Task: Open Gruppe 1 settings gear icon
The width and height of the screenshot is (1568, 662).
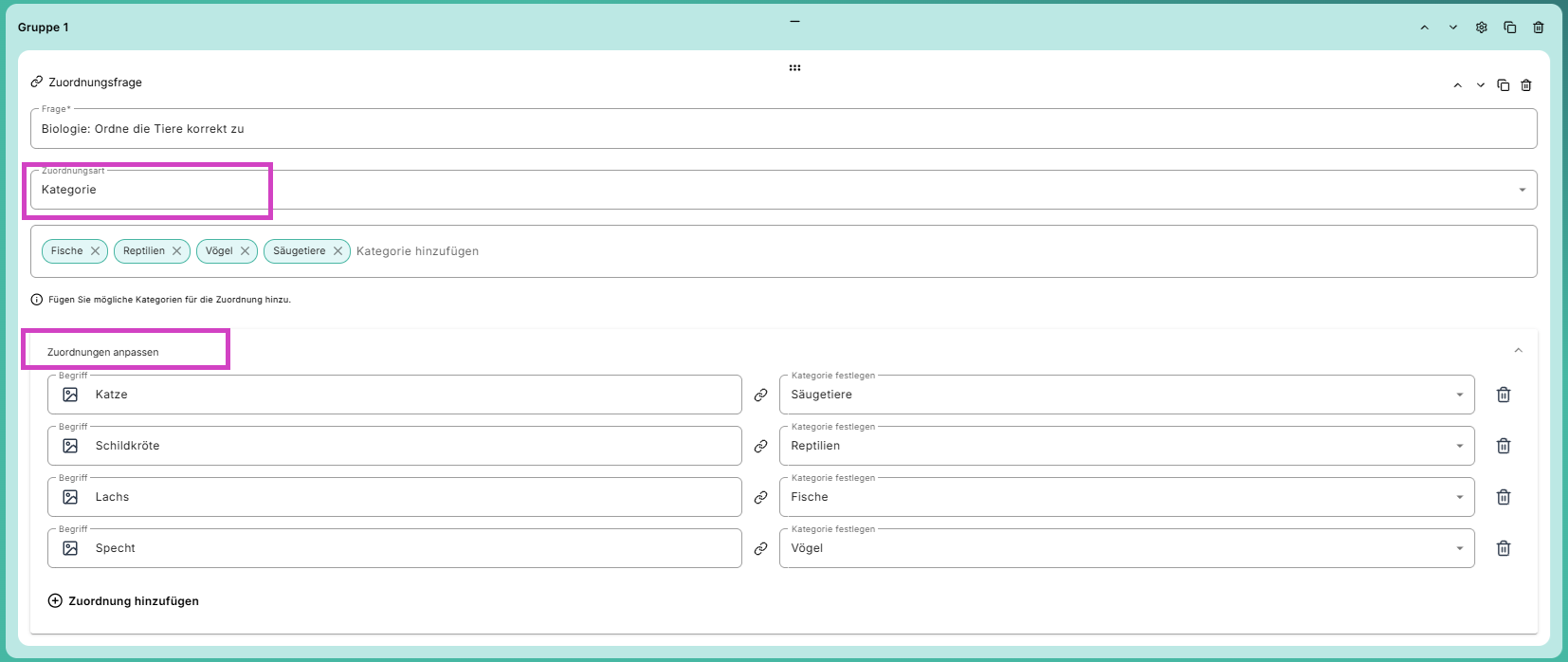Action: [x=1482, y=28]
